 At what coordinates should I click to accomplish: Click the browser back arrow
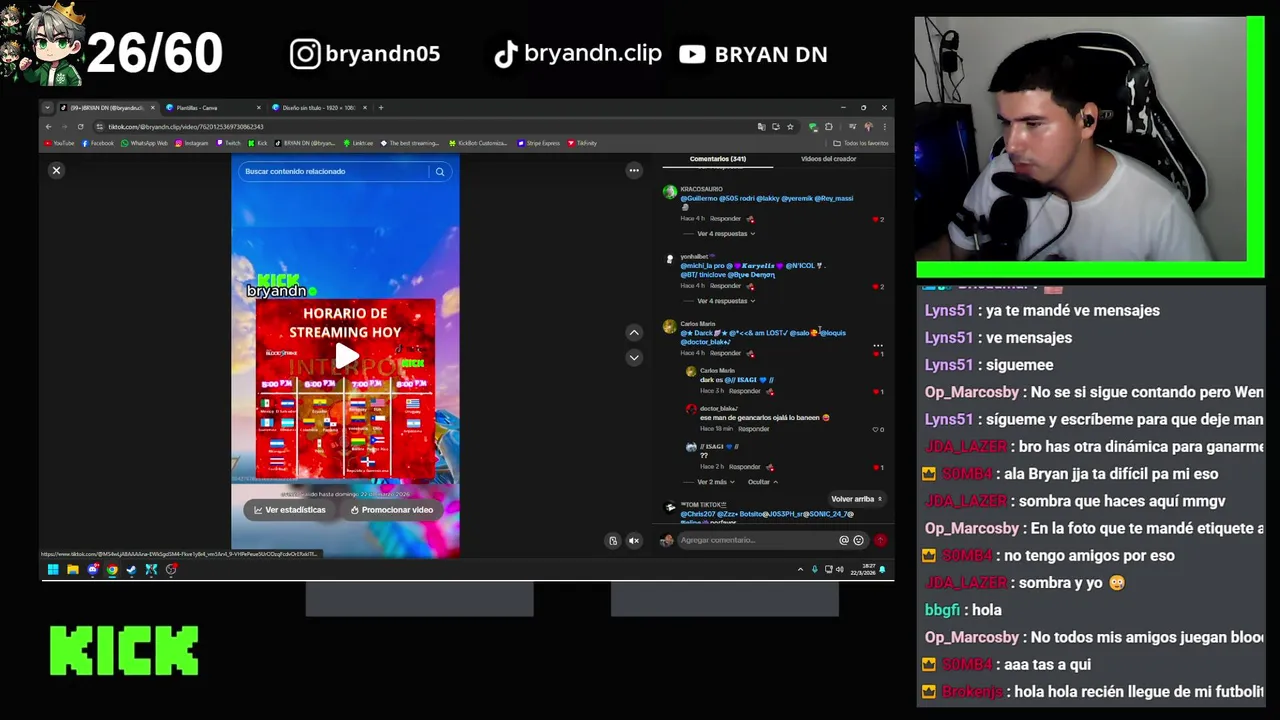pos(48,127)
